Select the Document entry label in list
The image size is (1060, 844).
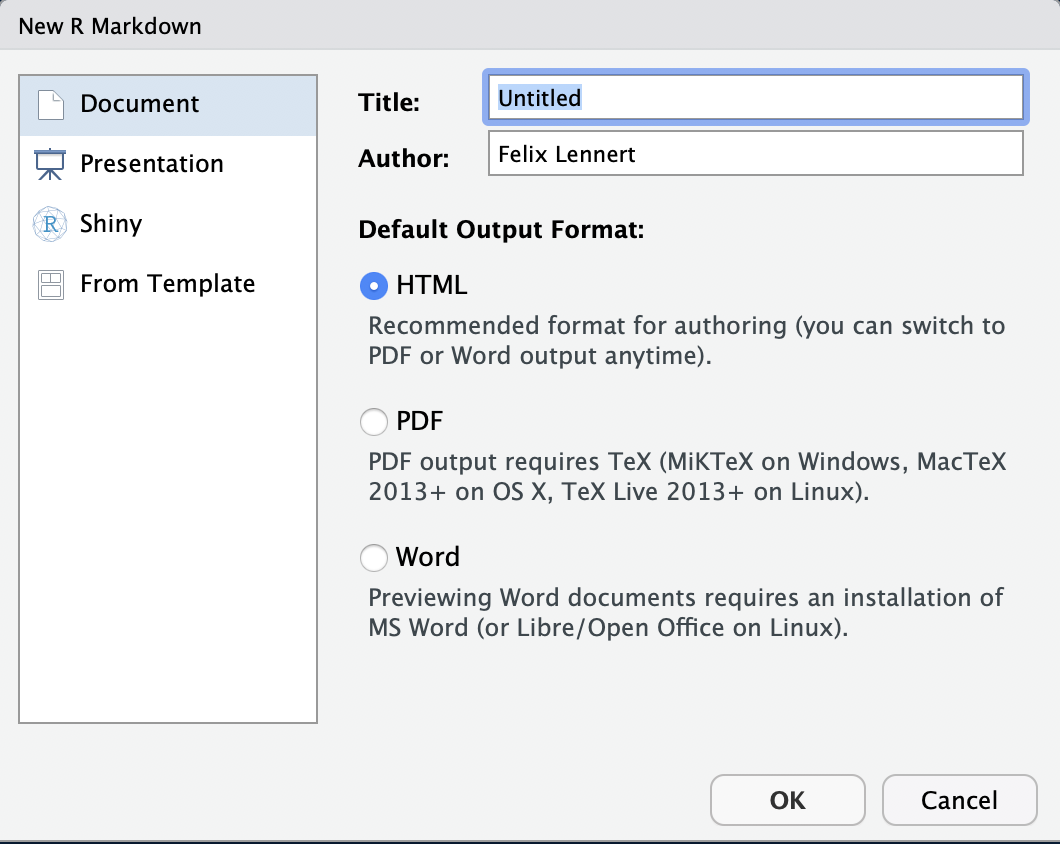(x=140, y=104)
